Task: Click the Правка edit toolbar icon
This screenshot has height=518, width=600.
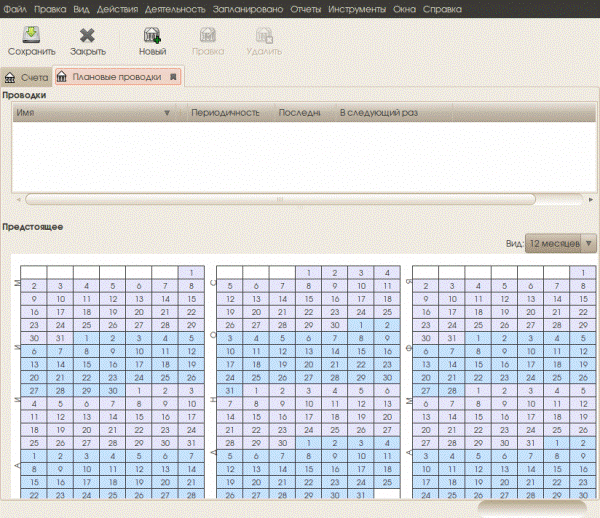Action: pos(208,35)
